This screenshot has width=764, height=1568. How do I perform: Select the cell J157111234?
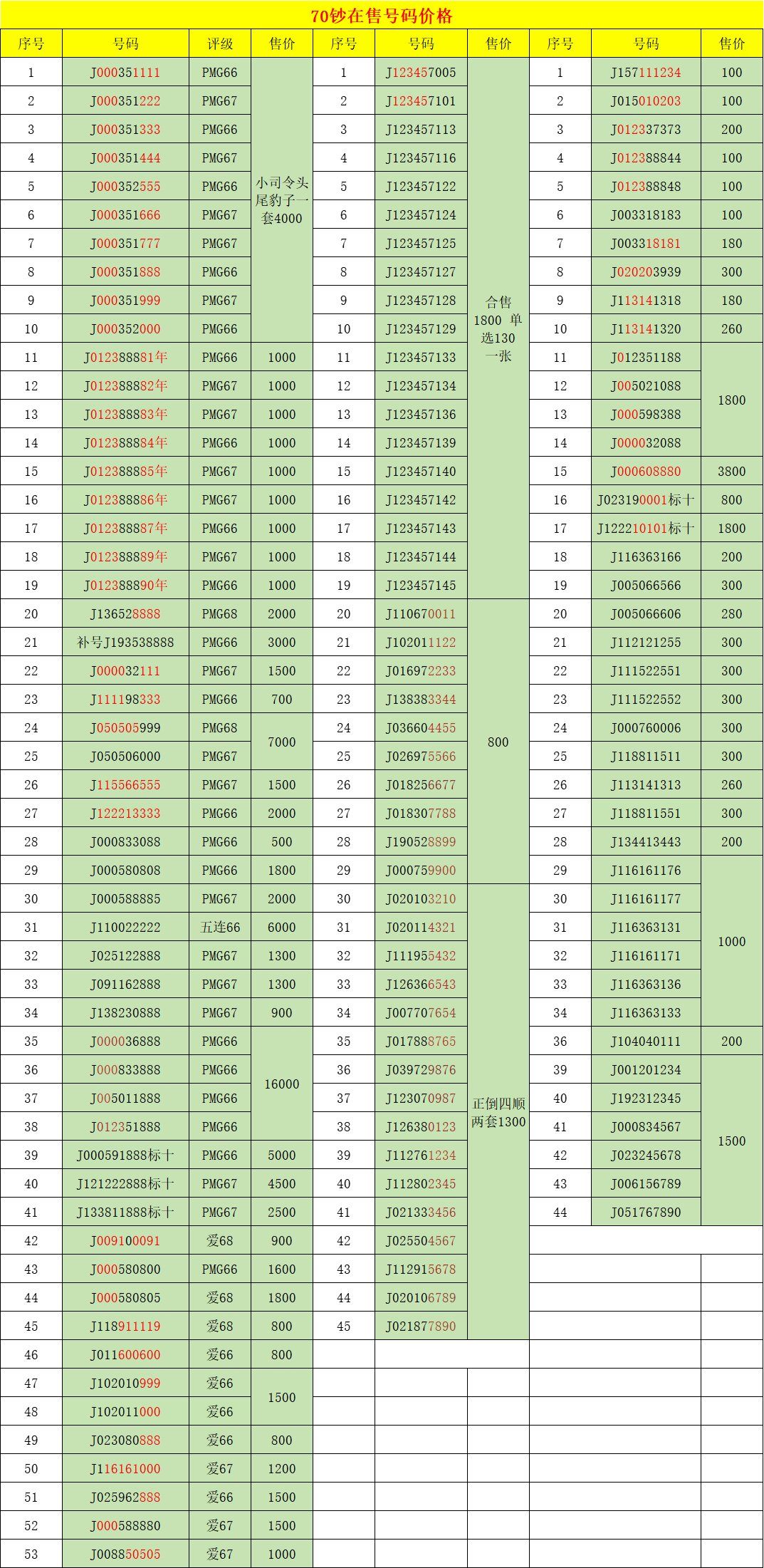pyautogui.click(x=646, y=73)
